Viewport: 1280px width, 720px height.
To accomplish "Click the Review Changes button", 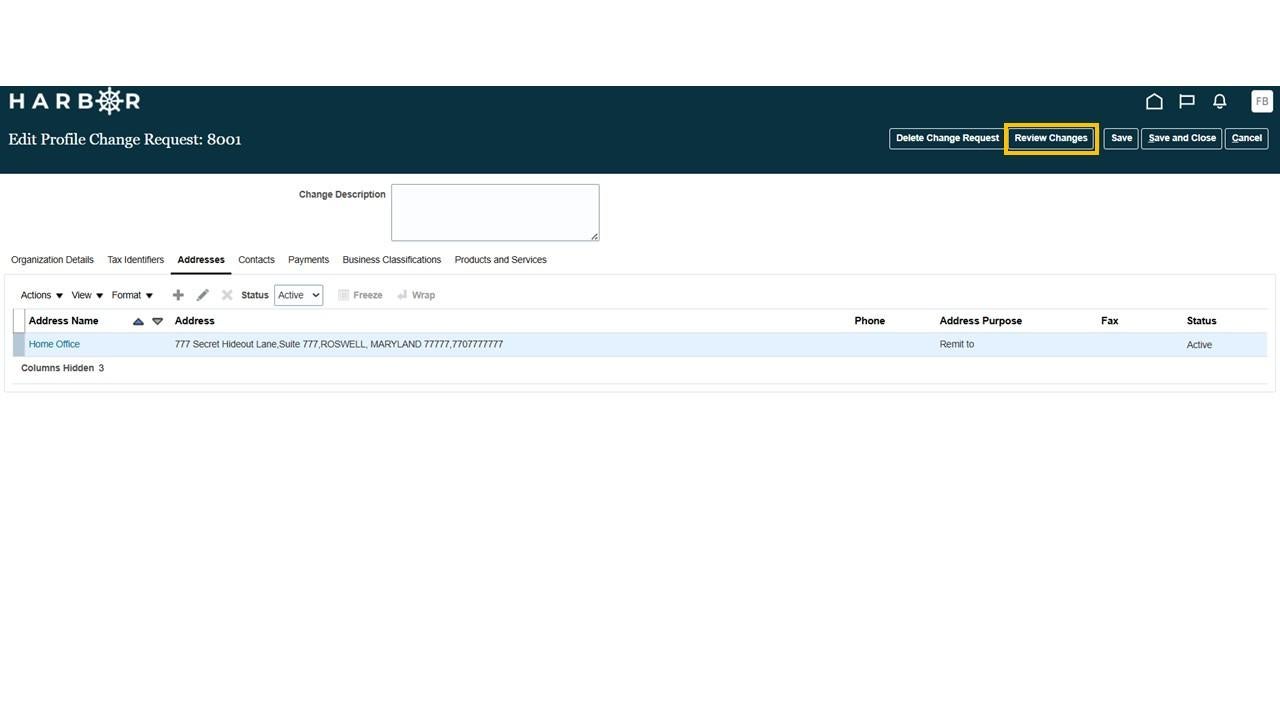I will pos(1051,138).
